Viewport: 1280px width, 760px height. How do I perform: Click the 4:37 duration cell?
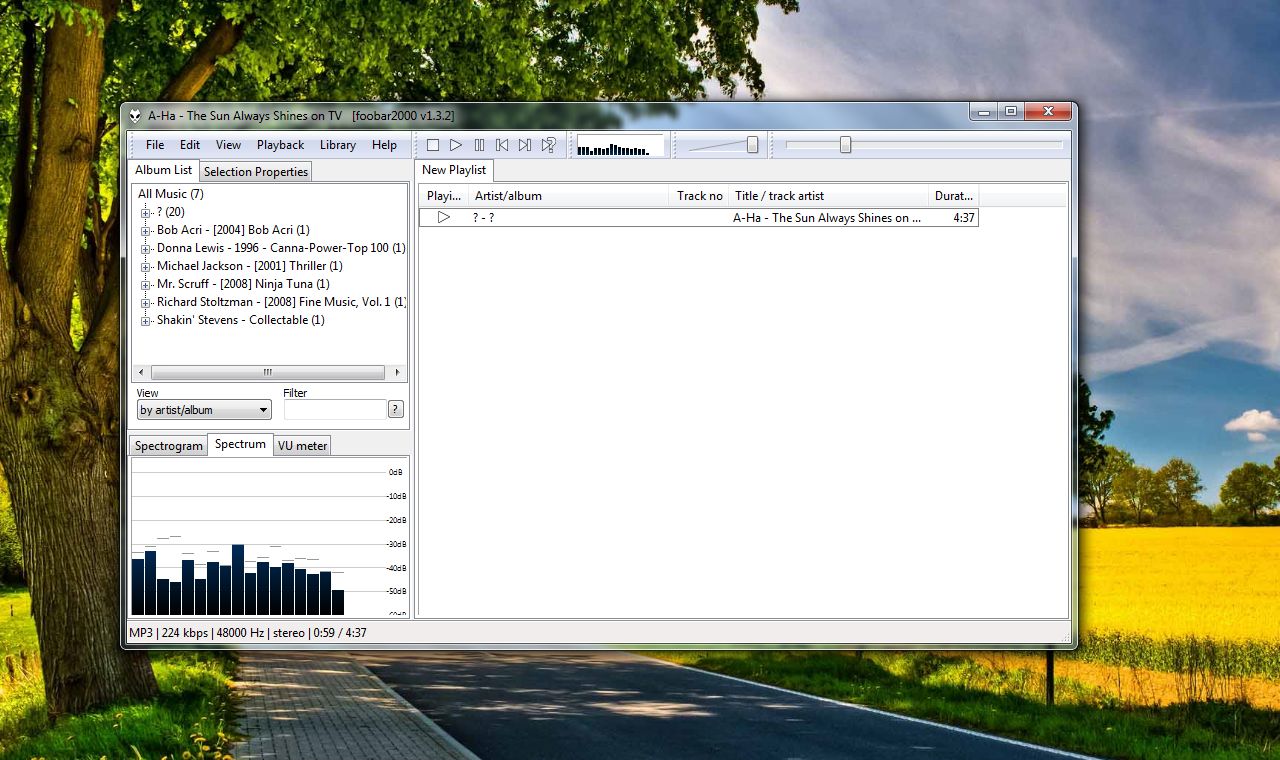964,218
